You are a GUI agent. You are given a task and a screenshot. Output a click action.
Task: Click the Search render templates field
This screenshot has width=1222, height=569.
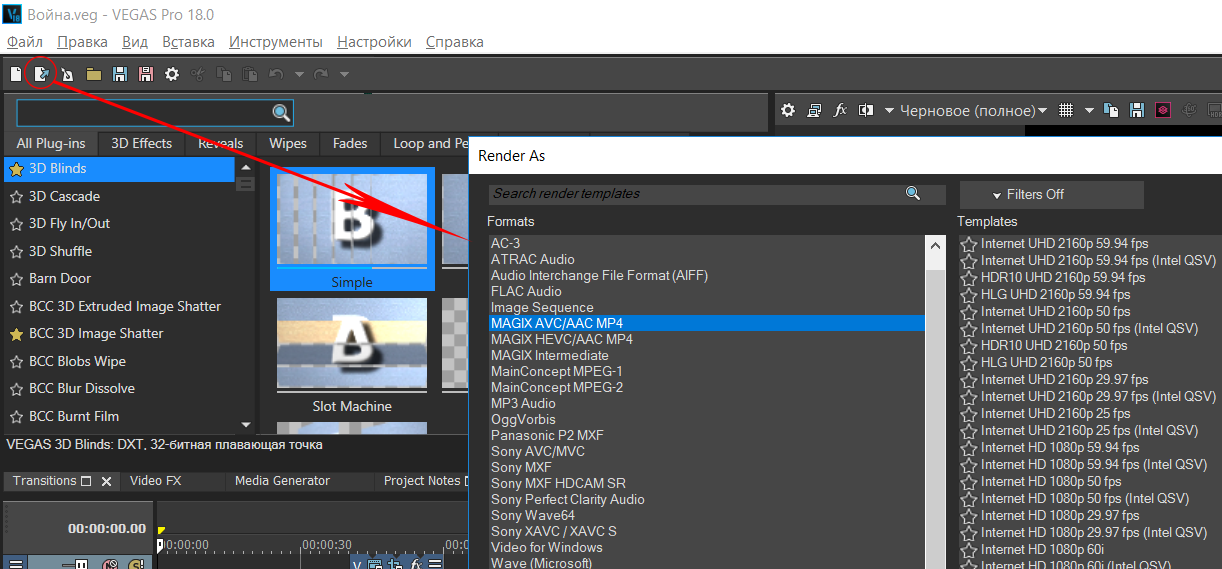click(696, 194)
